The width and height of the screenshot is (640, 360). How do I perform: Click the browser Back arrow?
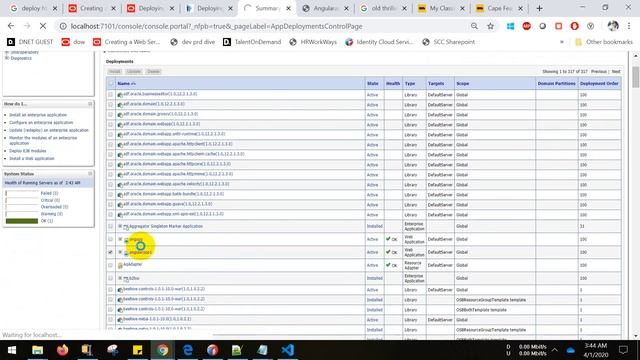click(x=11, y=26)
